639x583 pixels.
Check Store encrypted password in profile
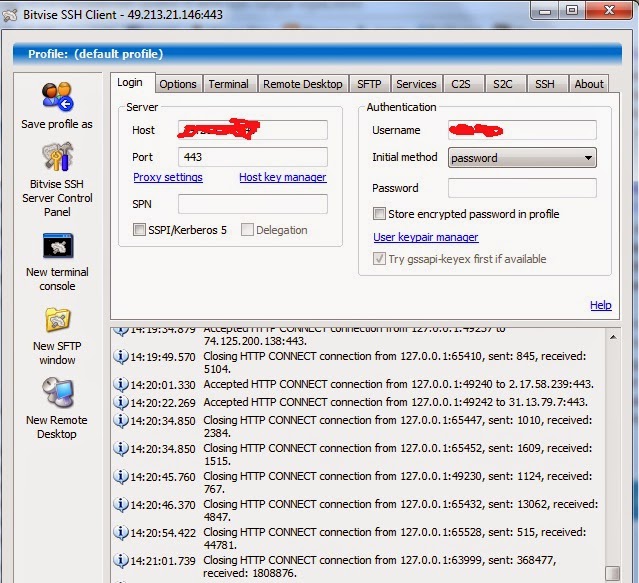pos(379,214)
